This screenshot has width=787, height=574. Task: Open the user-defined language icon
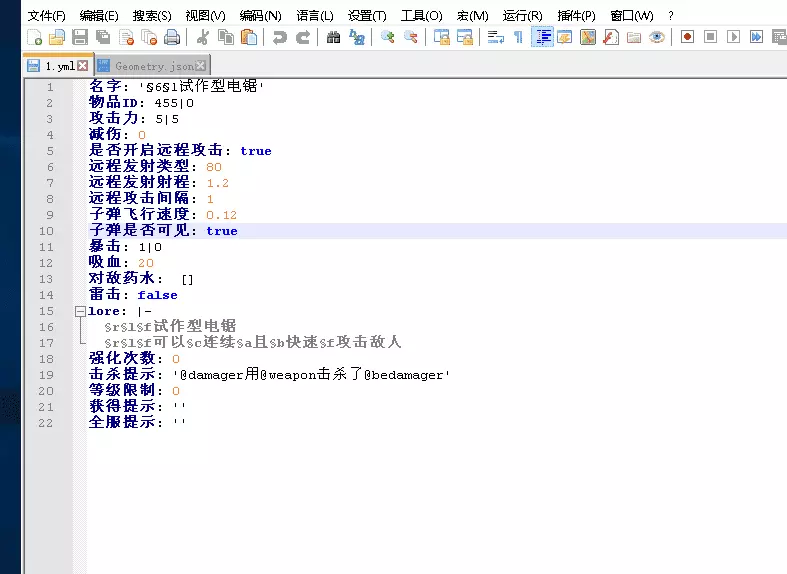[565, 37]
